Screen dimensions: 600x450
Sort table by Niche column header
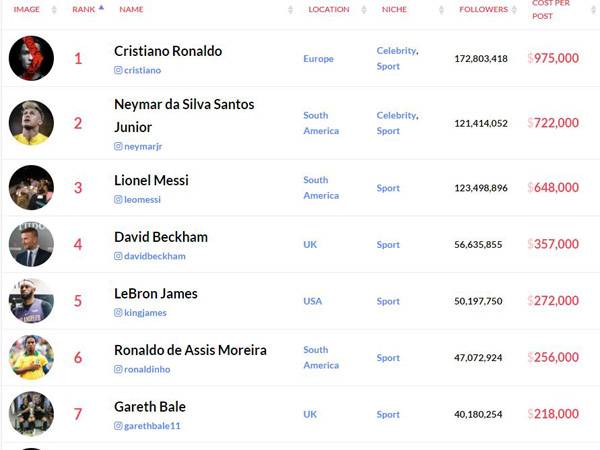click(x=394, y=9)
